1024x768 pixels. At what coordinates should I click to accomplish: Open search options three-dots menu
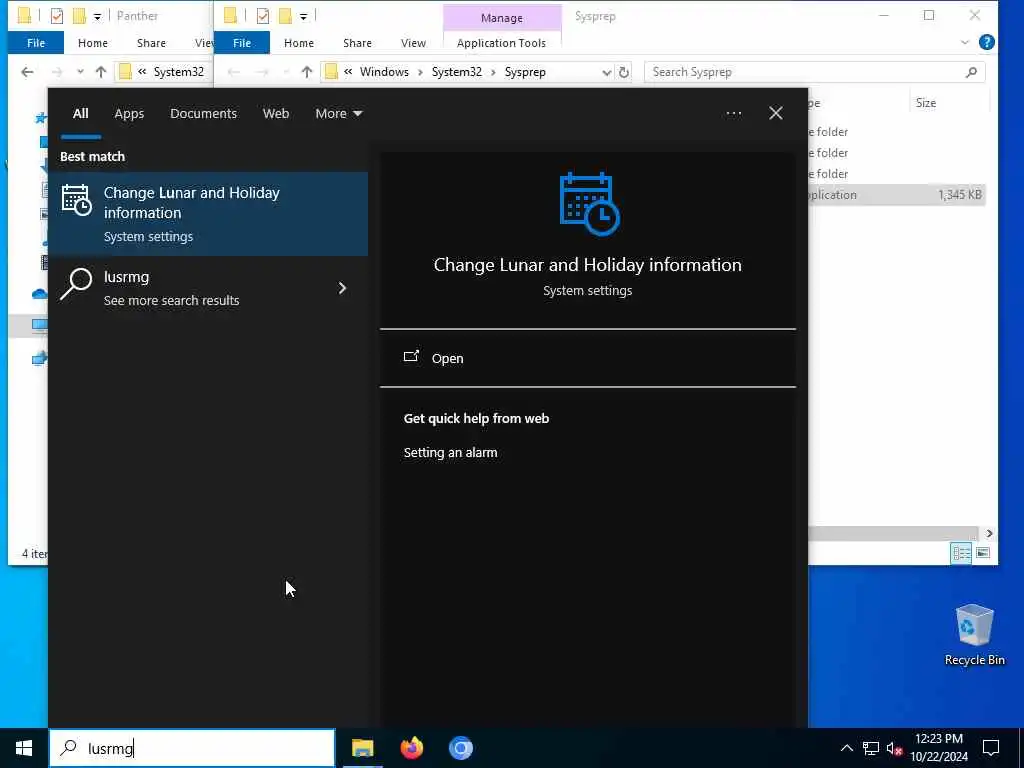tap(733, 114)
